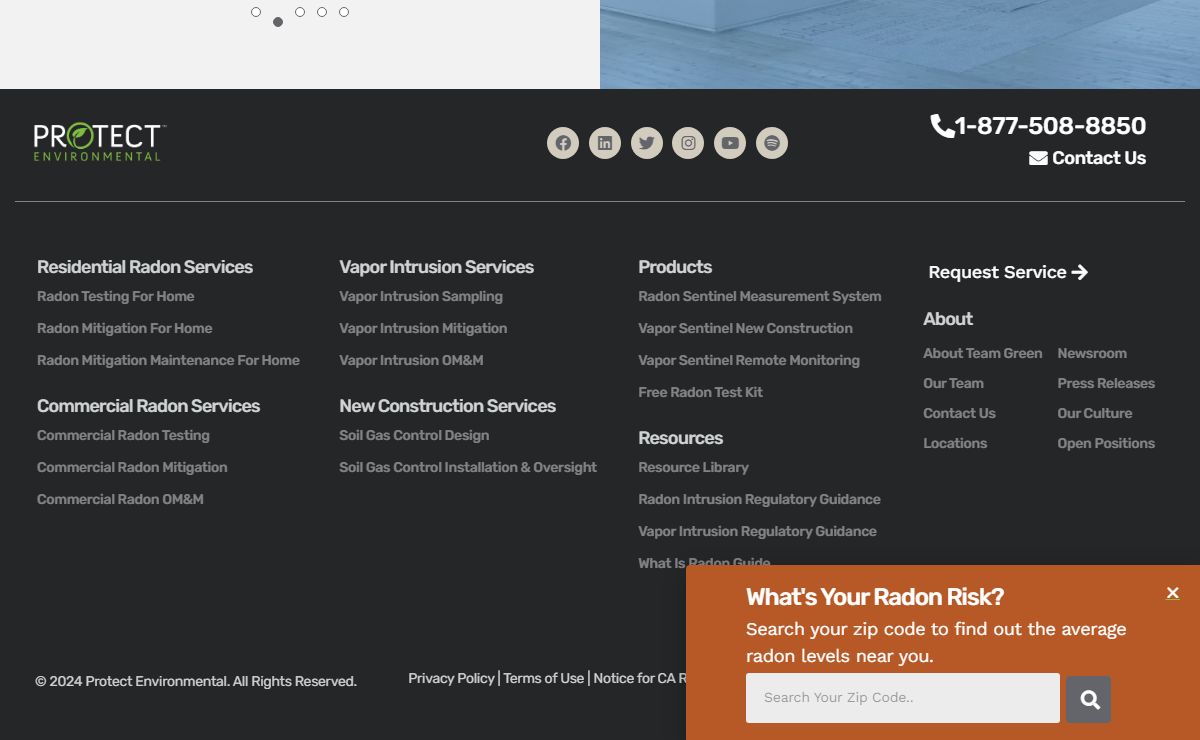Screen dimensions: 1200x740
Task: Open the Twitter social icon
Action: [x=647, y=143]
